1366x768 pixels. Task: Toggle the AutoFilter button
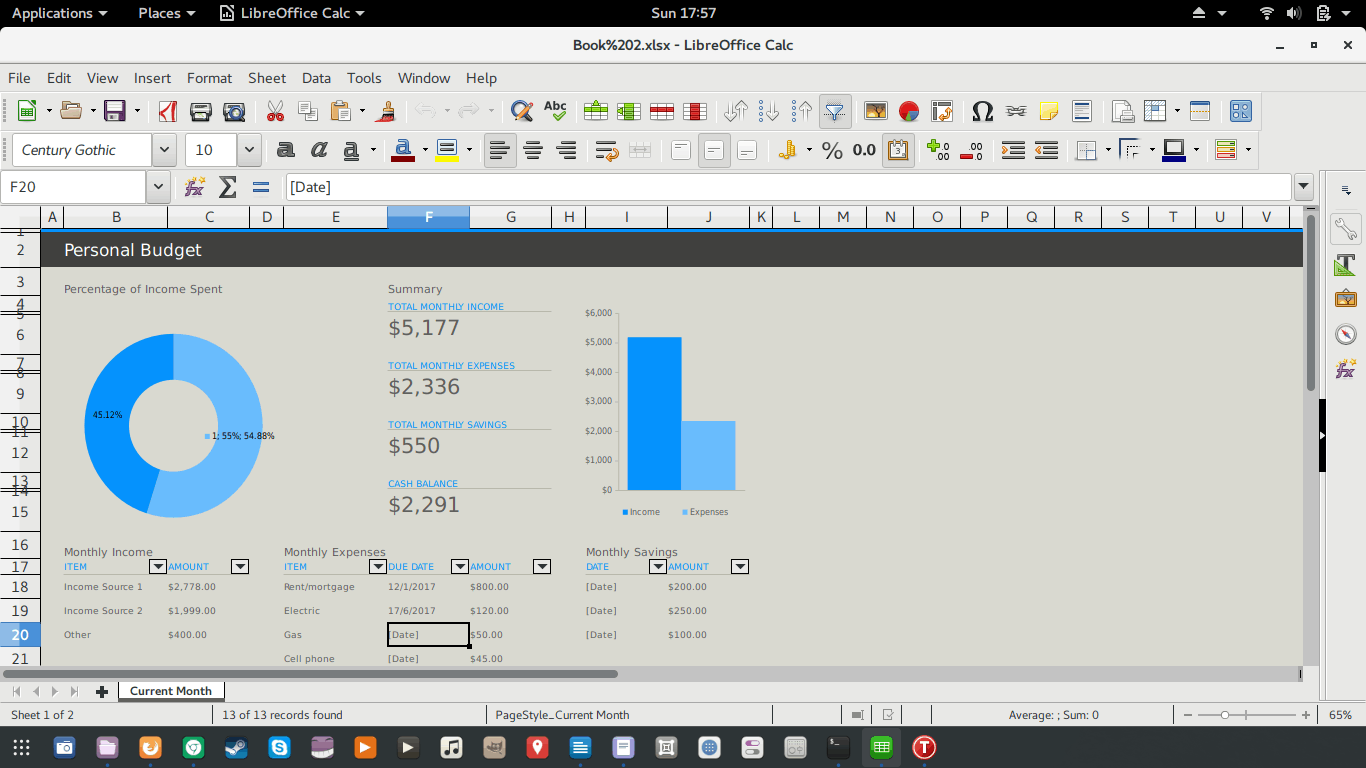tap(835, 111)
